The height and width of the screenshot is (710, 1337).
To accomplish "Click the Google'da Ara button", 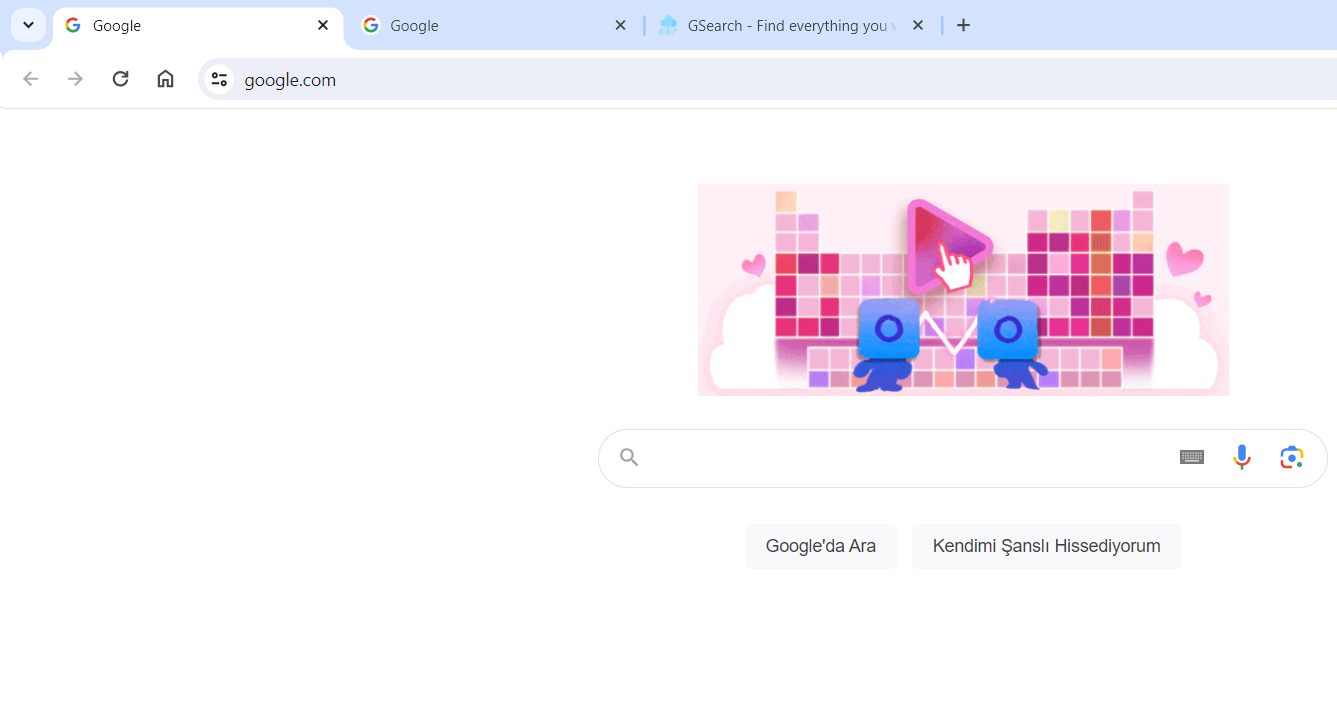I will pyautogui.click(x=821, y=546).
